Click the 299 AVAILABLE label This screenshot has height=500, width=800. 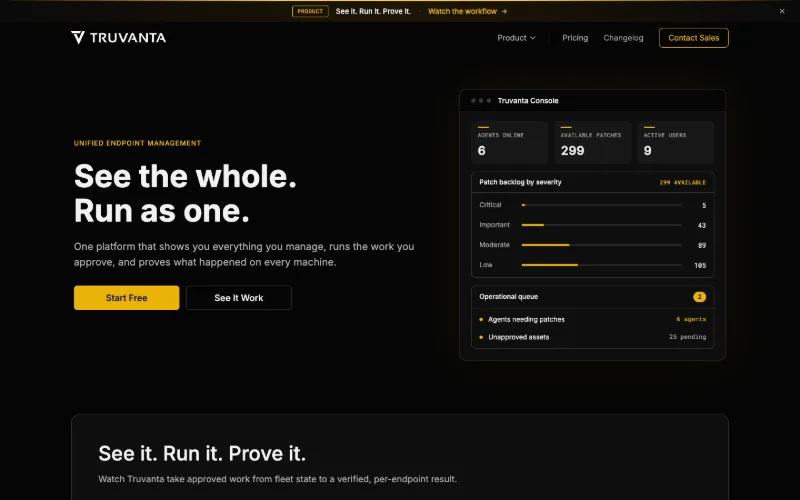(683, 182)
